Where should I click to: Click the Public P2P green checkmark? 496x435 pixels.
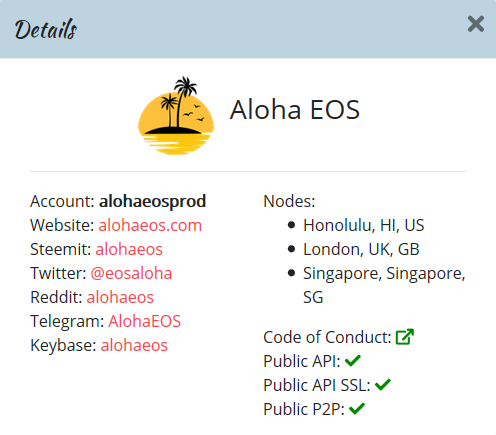(357, 409)
